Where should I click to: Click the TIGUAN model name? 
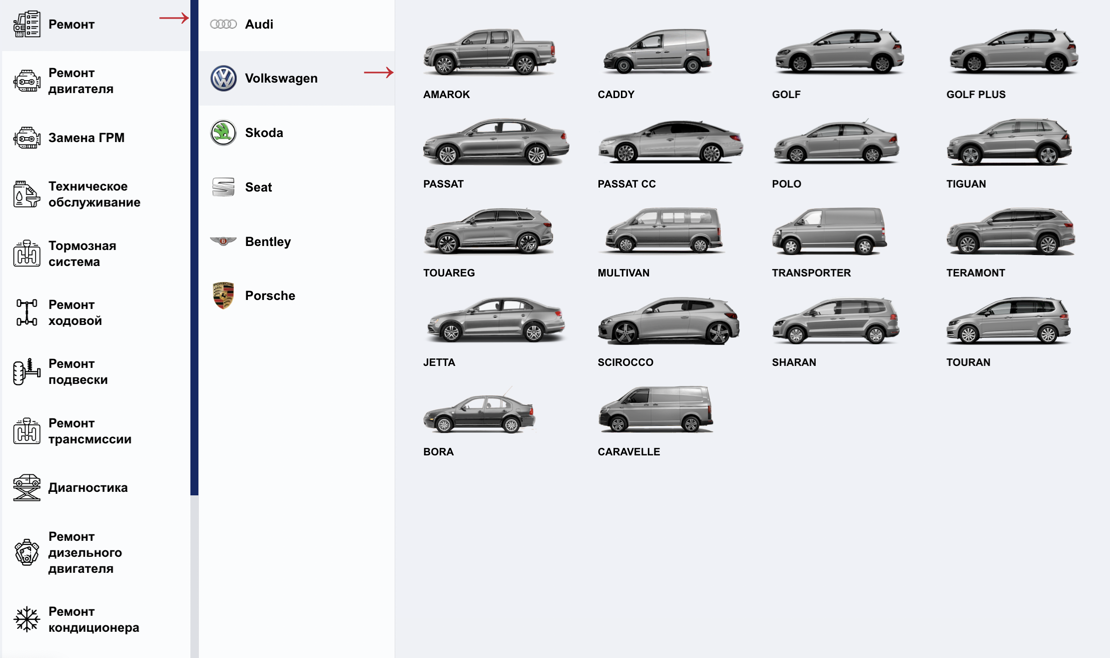coord(966,183)
